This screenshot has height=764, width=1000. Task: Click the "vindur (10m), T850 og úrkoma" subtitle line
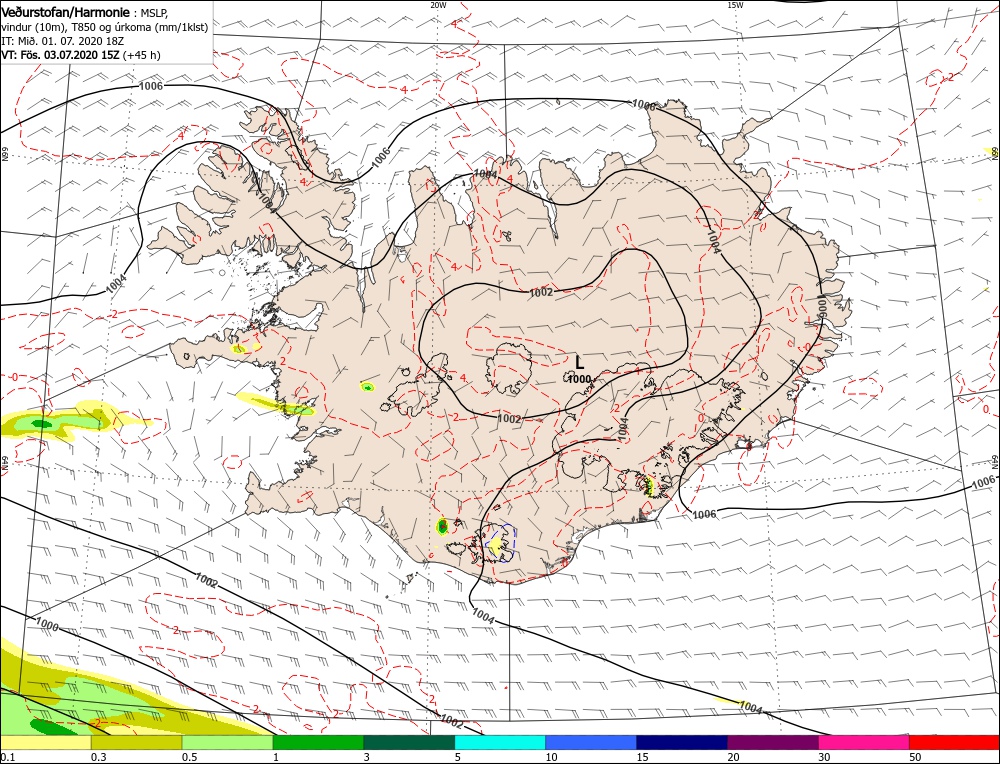[x=105, y=27]
